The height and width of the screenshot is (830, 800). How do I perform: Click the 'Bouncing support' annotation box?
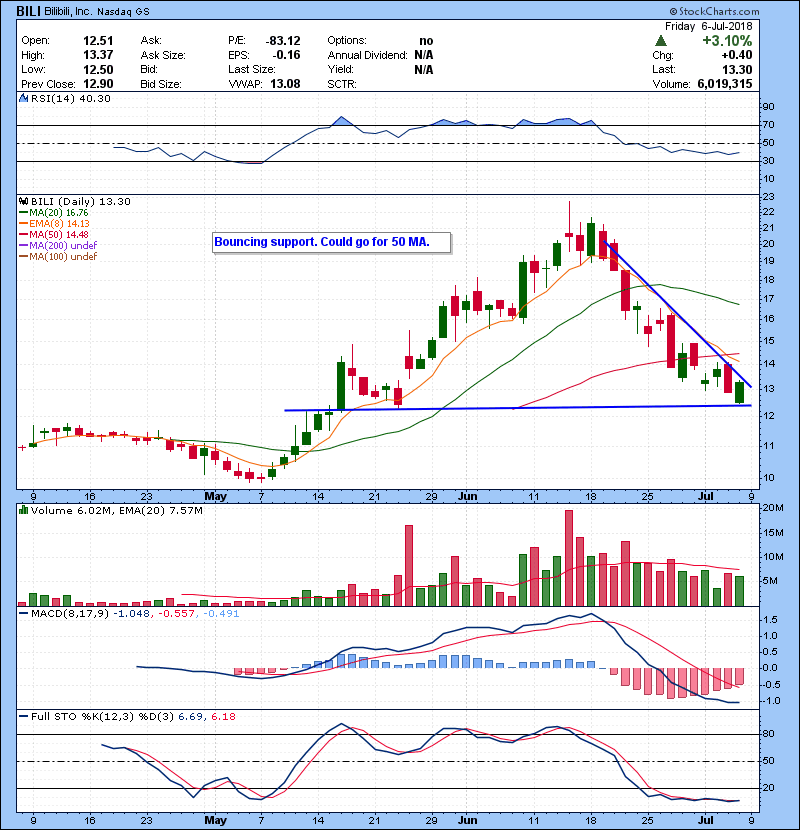click(331, 242)
